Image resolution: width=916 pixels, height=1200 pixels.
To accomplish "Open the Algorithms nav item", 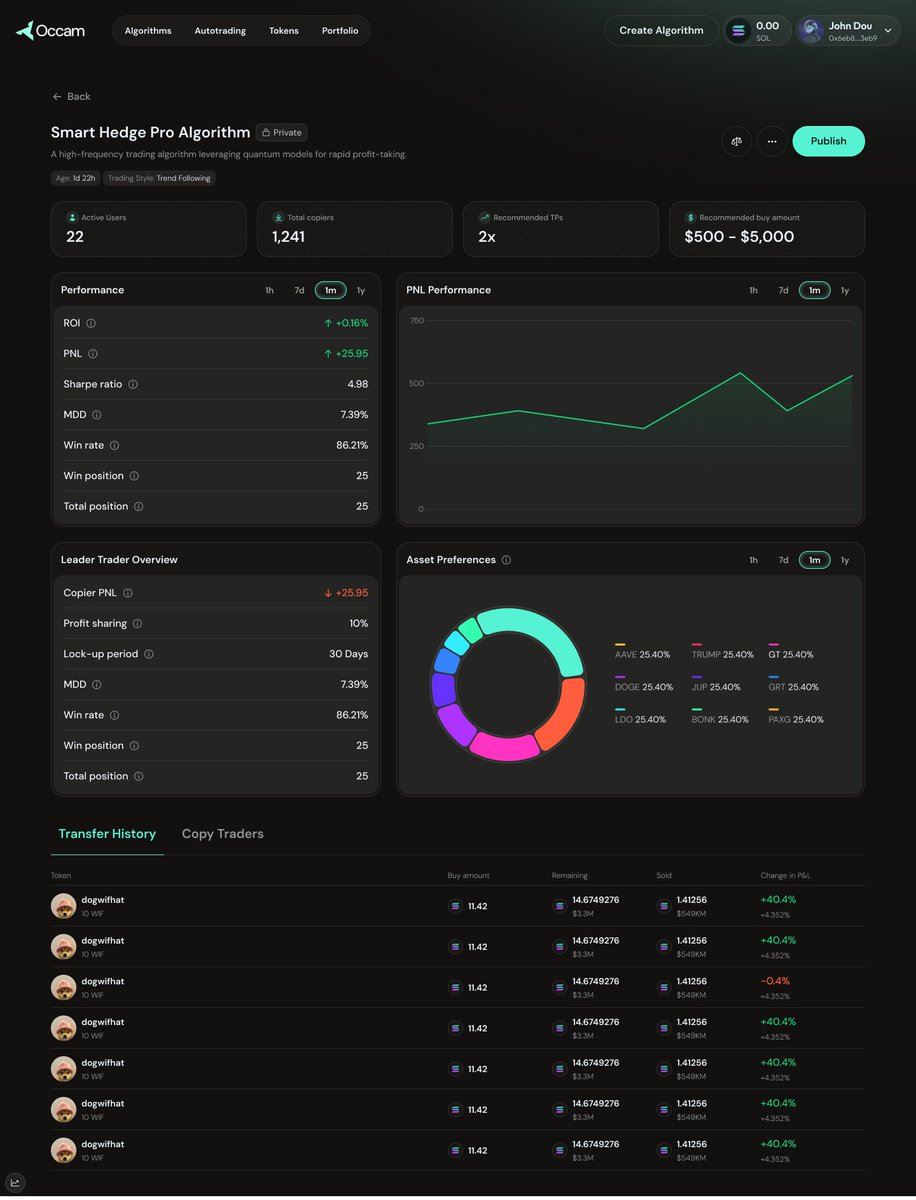I will pos(148,31).
